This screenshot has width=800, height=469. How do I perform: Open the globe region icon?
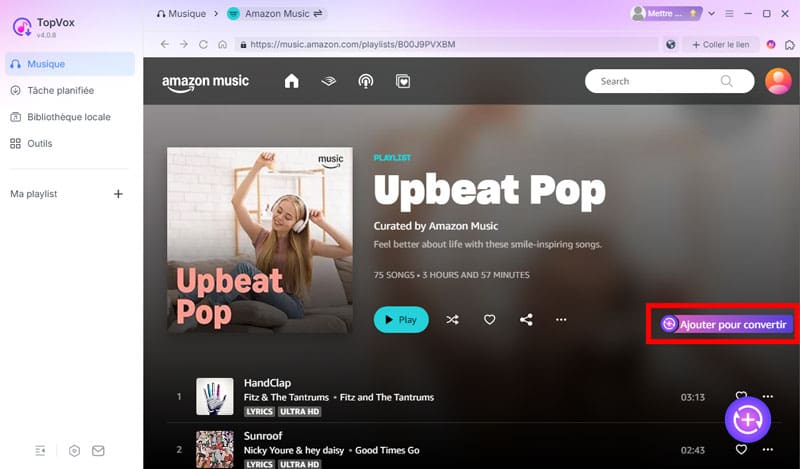670,44
